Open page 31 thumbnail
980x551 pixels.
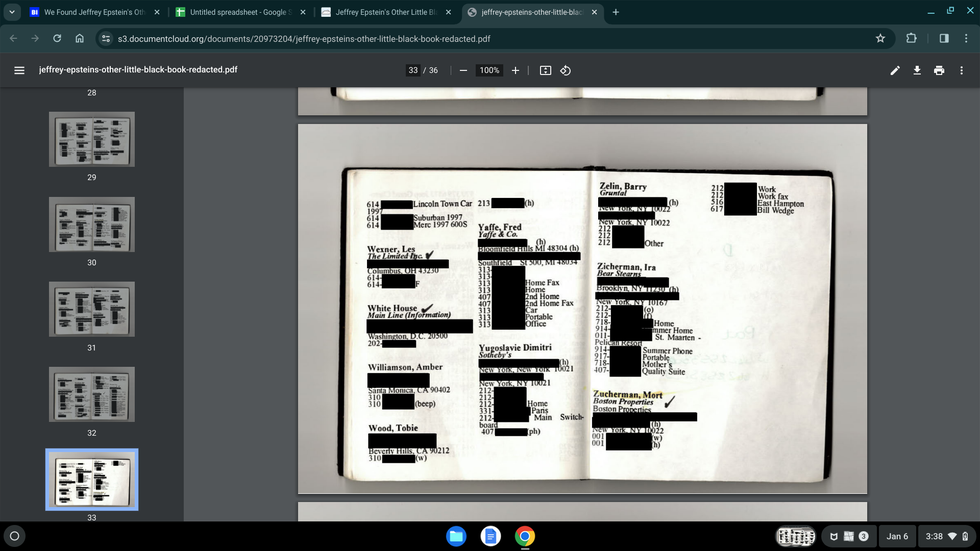(x=92, y=309)
